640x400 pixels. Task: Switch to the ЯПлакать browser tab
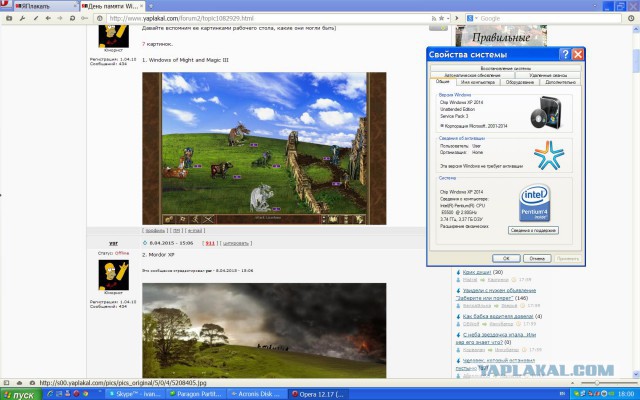46,6
